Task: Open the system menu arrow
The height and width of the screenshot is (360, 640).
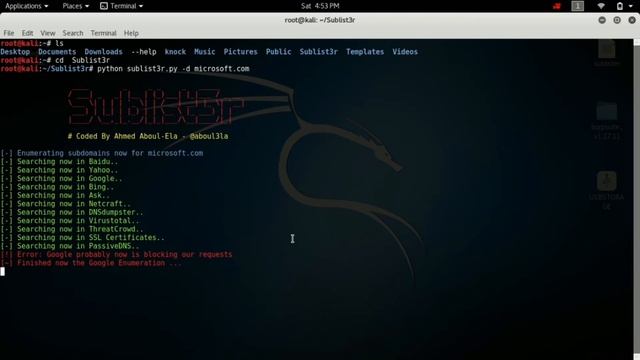Action: [x=630, y=6]
